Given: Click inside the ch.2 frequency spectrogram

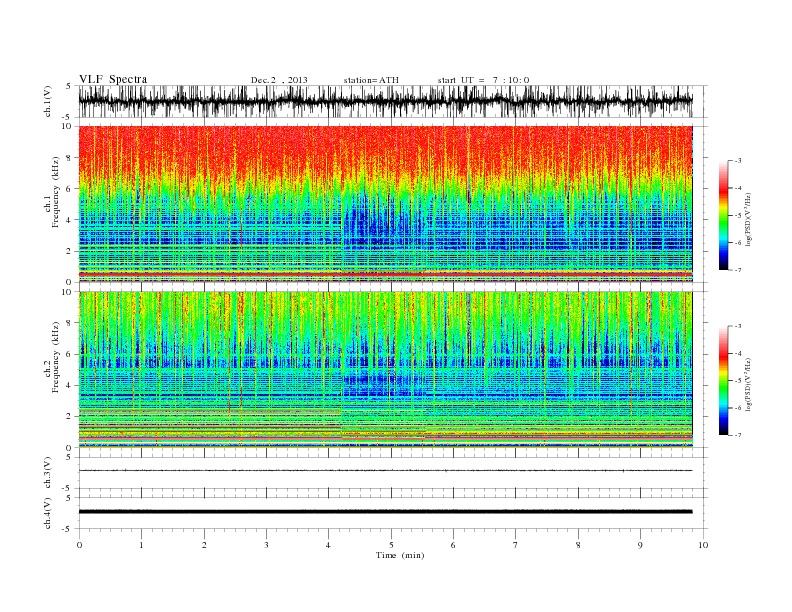Looking at the screenshot, I should 385,369.
